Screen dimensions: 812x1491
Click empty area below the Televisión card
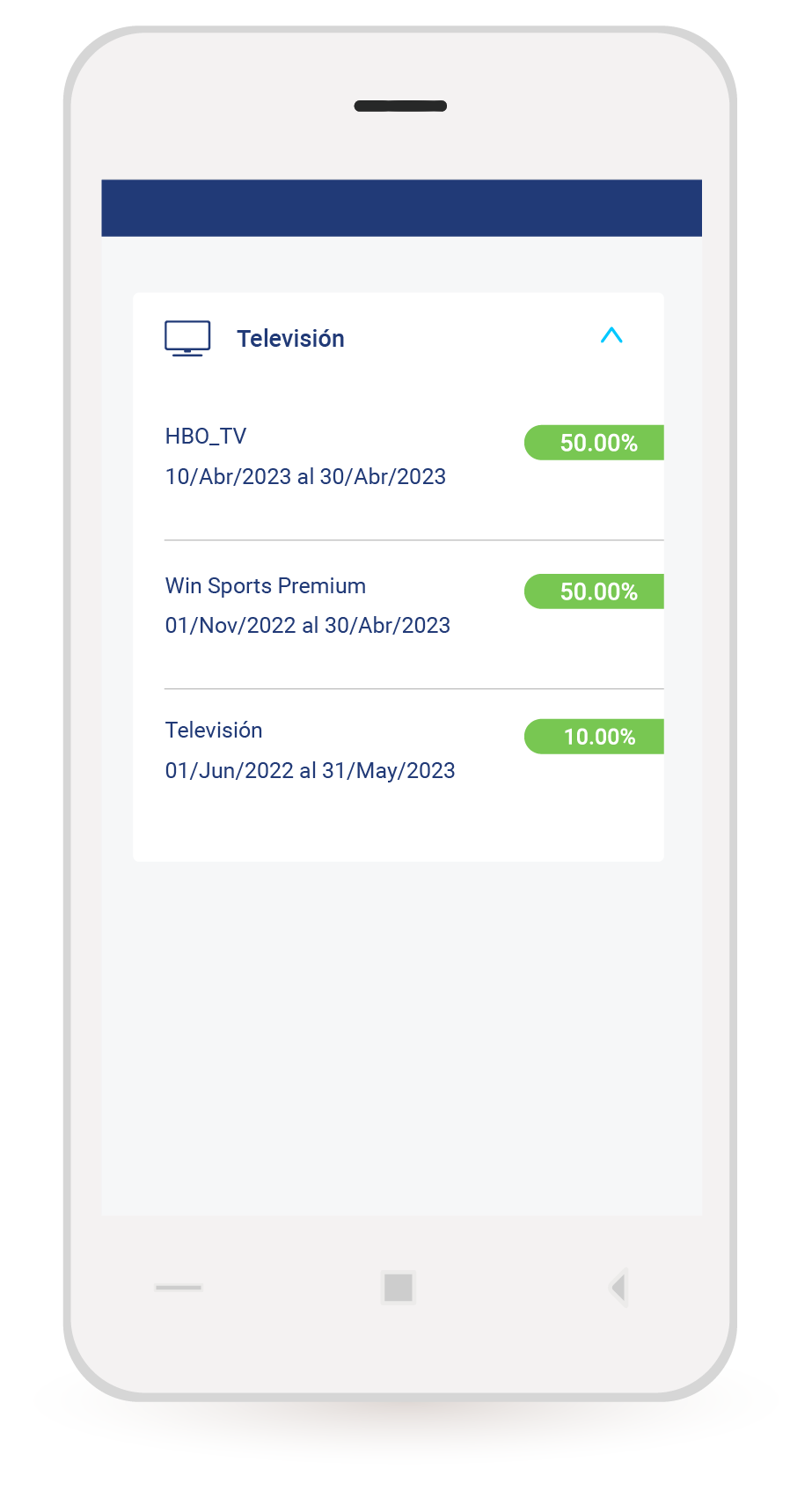point(401,1039)
